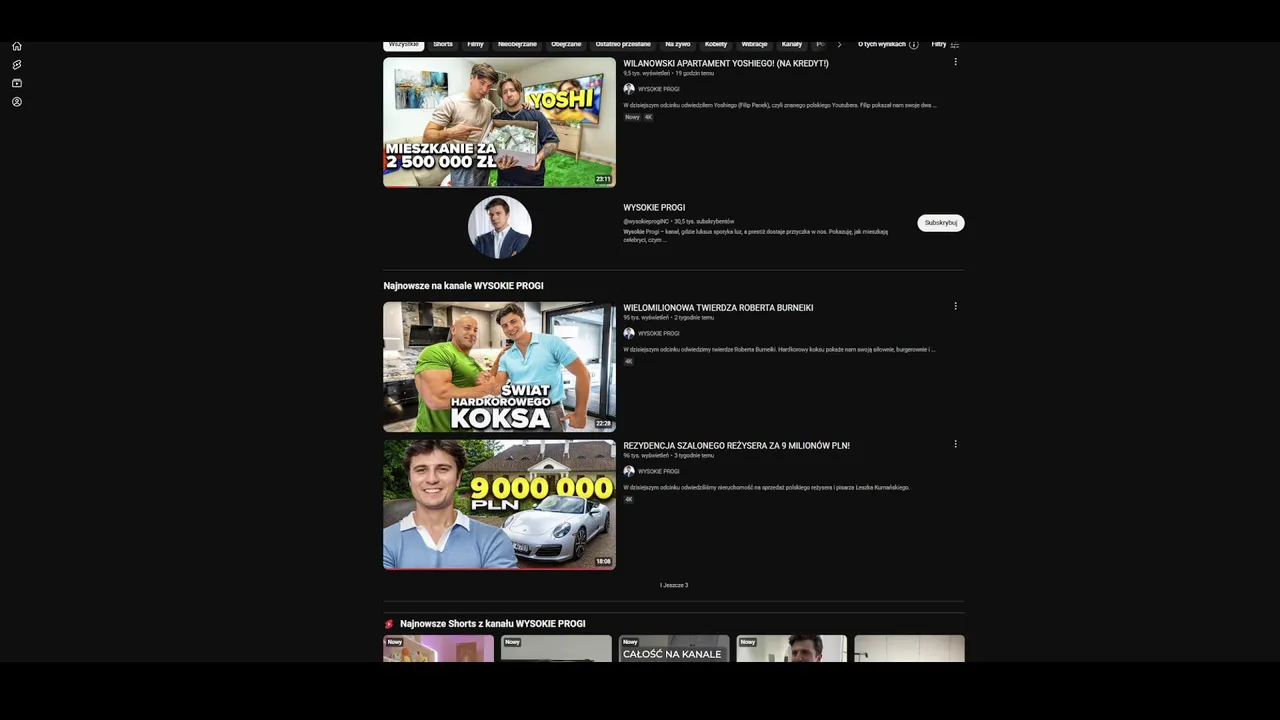Viewport: 1280px width, 720px height.
Task: Click the 4K badge under REZYDENCJA description
Action: tap(629, 499)
